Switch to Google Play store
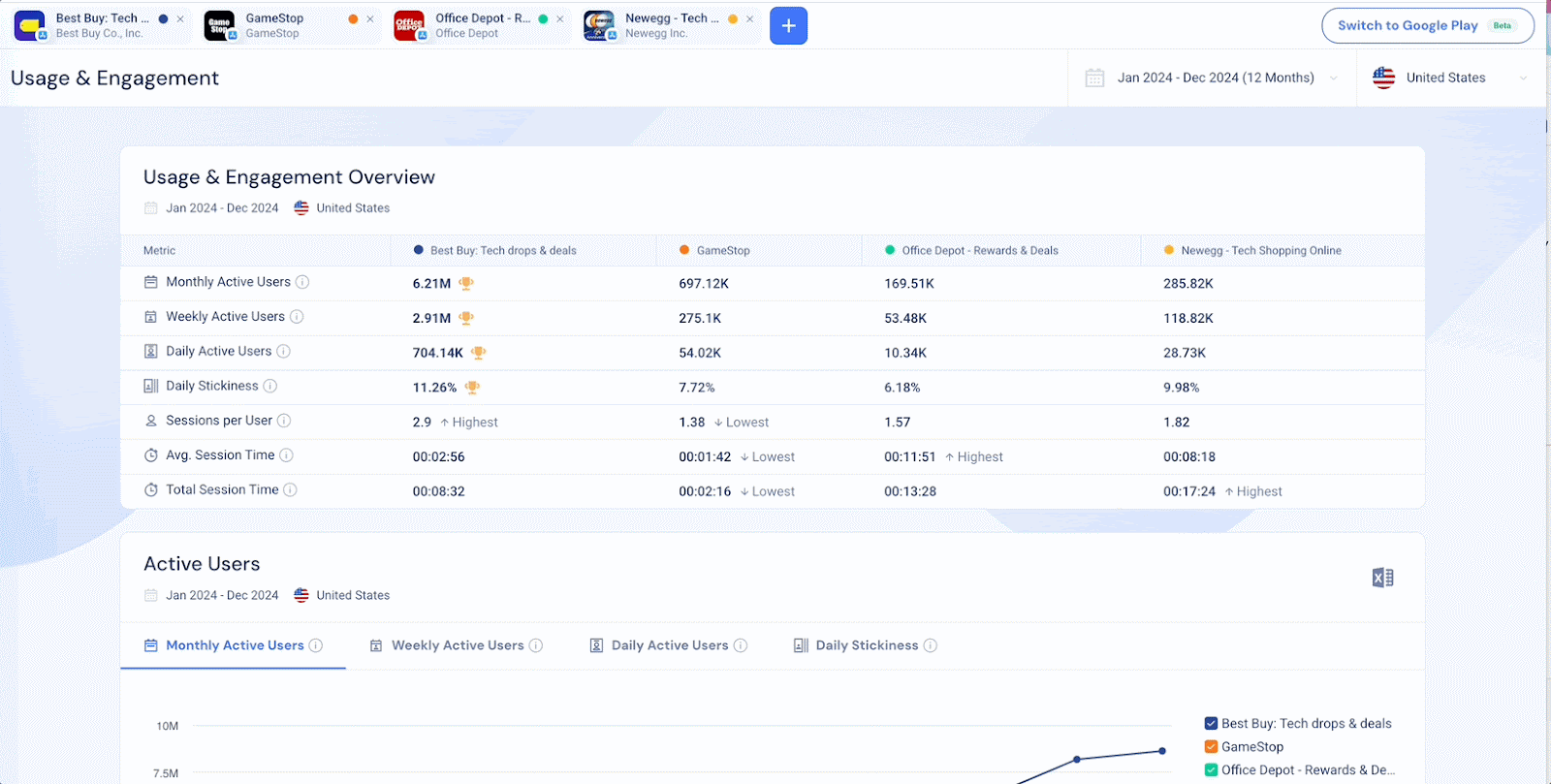1551x784 pixels. [1427, 25]
